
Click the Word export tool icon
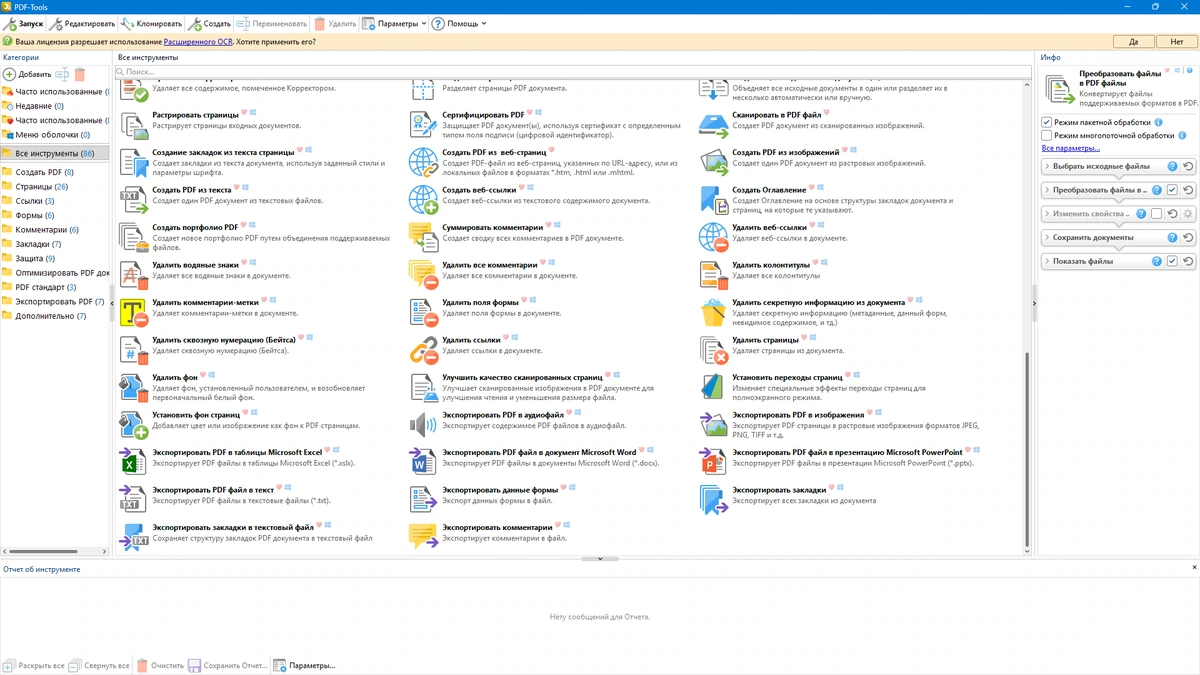(x=423, y=462)
